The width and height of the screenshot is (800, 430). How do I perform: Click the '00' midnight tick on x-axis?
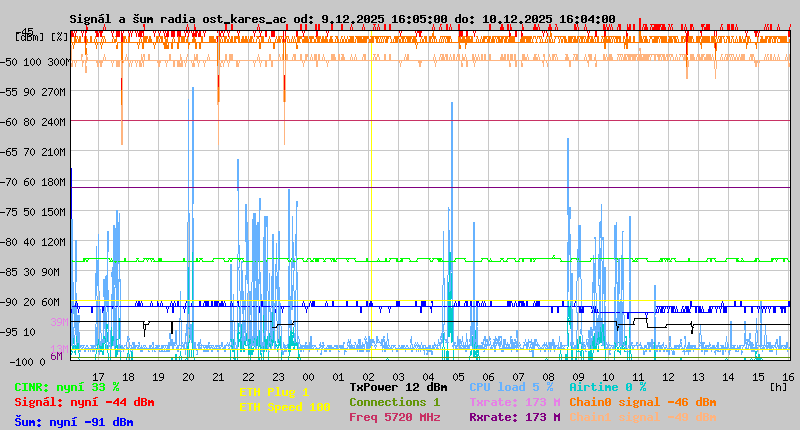click(308, 377)
